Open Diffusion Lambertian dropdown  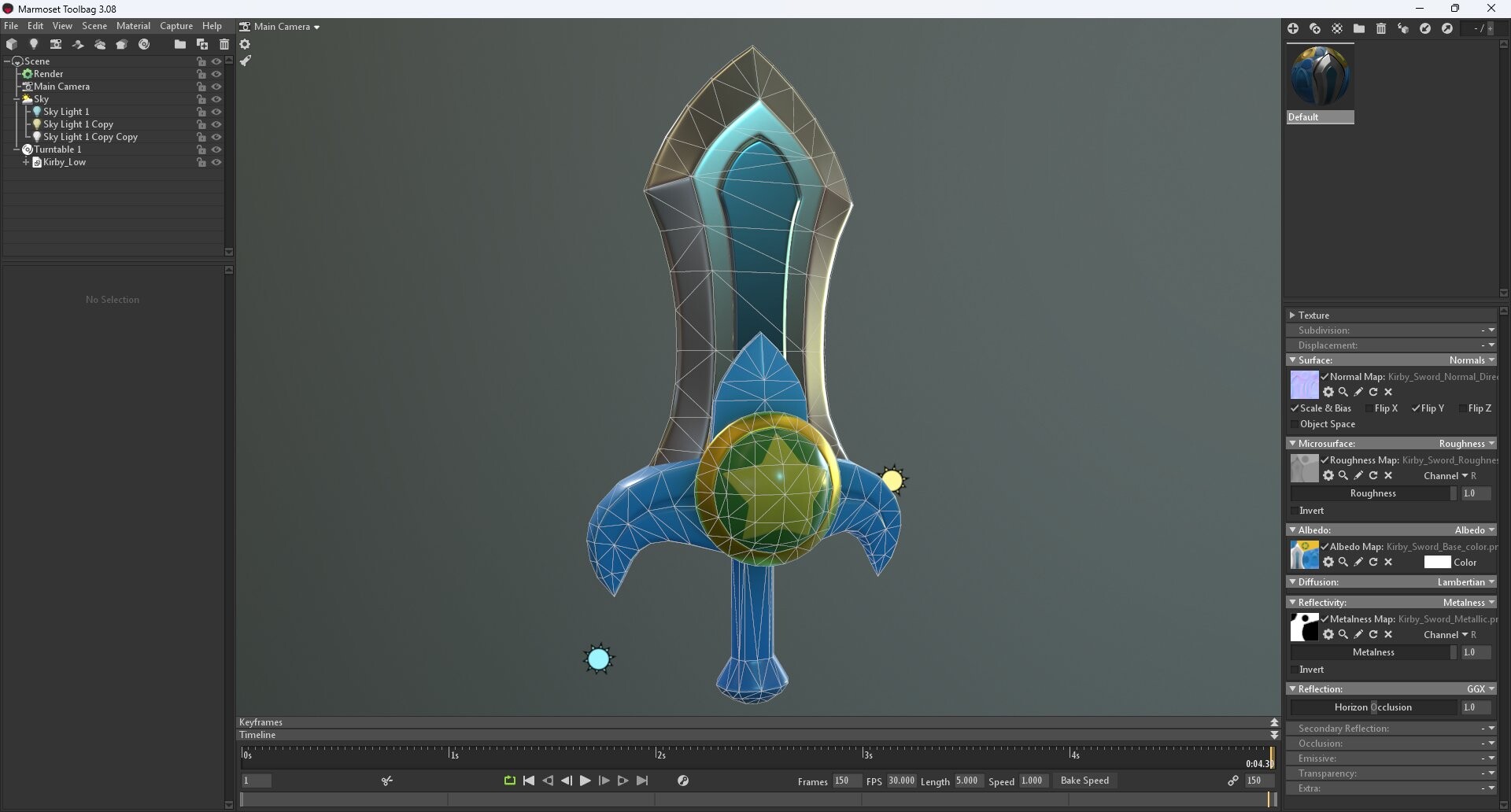click(1466, 582)
